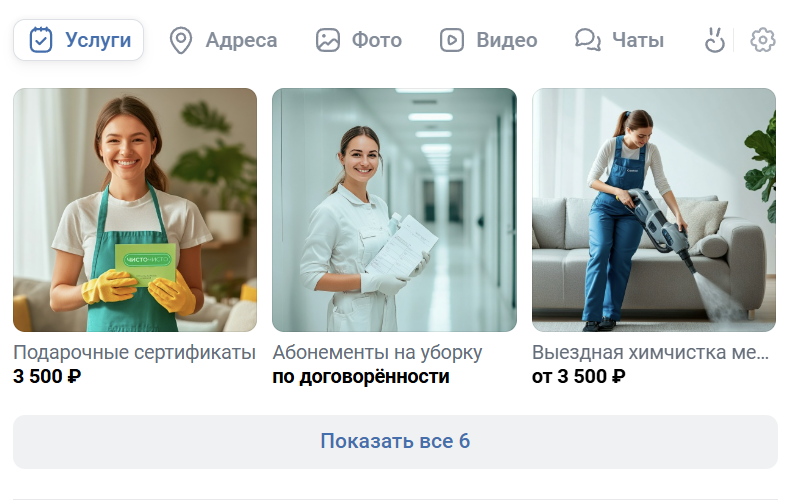805x502 pixels.
Task: Click the bunny-ears icon near settings
Action: [715, 40]
